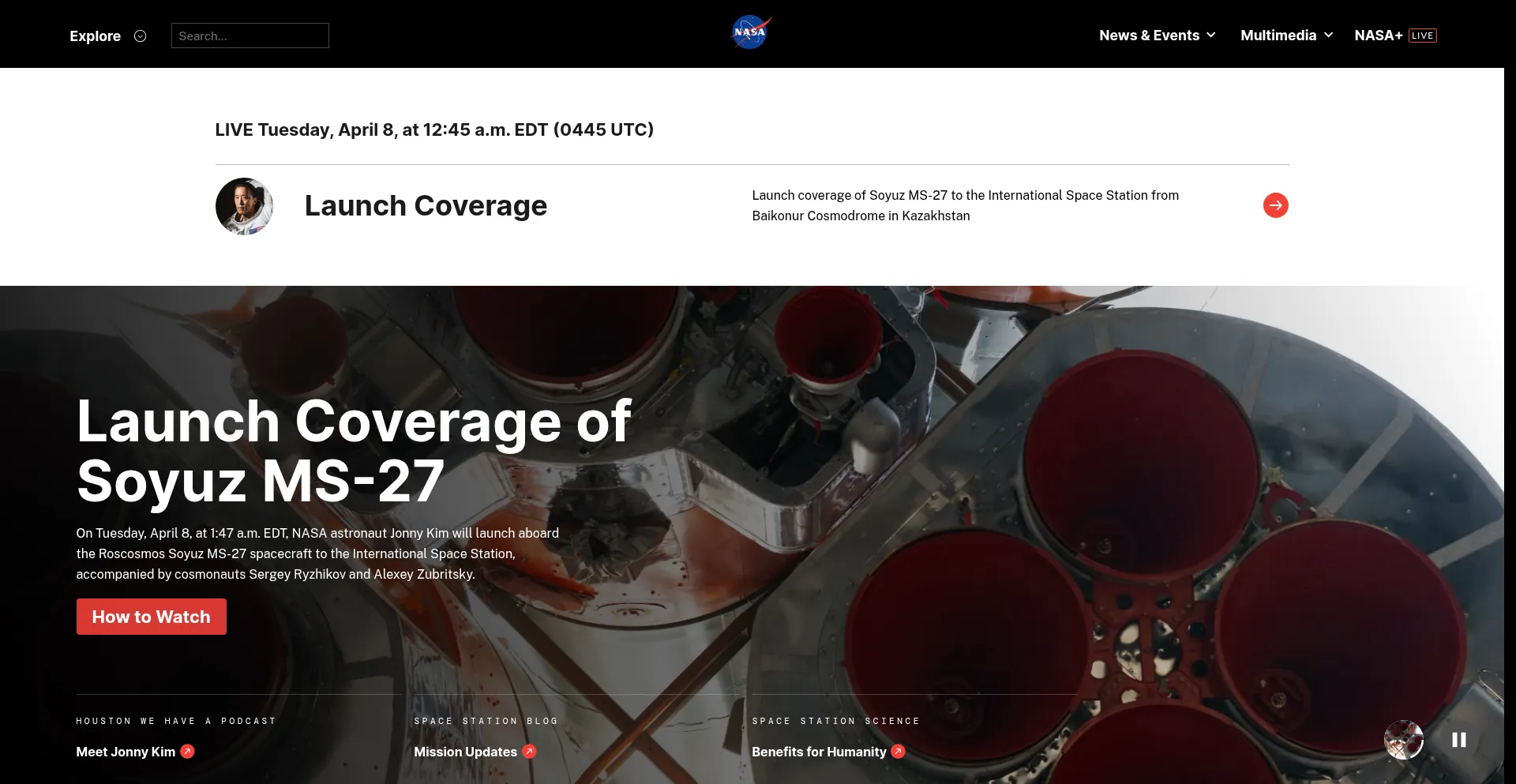Click the arrow icon next to Benefits for Humanity
The width and height of the screenshot is (1516, 784).
pyautogui.click(x=899, y=752)
